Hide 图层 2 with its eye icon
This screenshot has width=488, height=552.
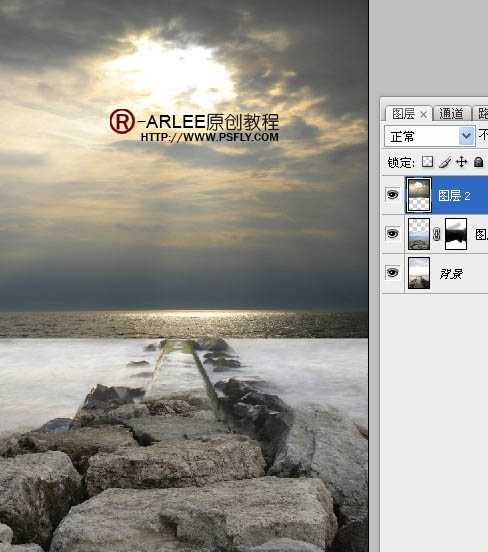pyautogui.click(x=393, y=195)
